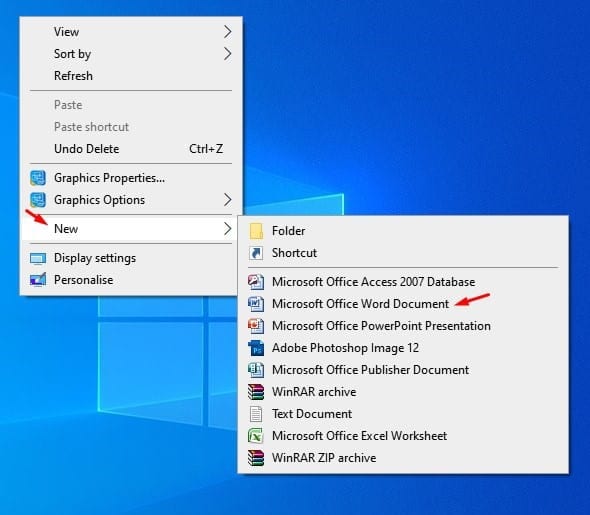
Task: Select Microsoft Office Word Document
Action: point(403,304)
